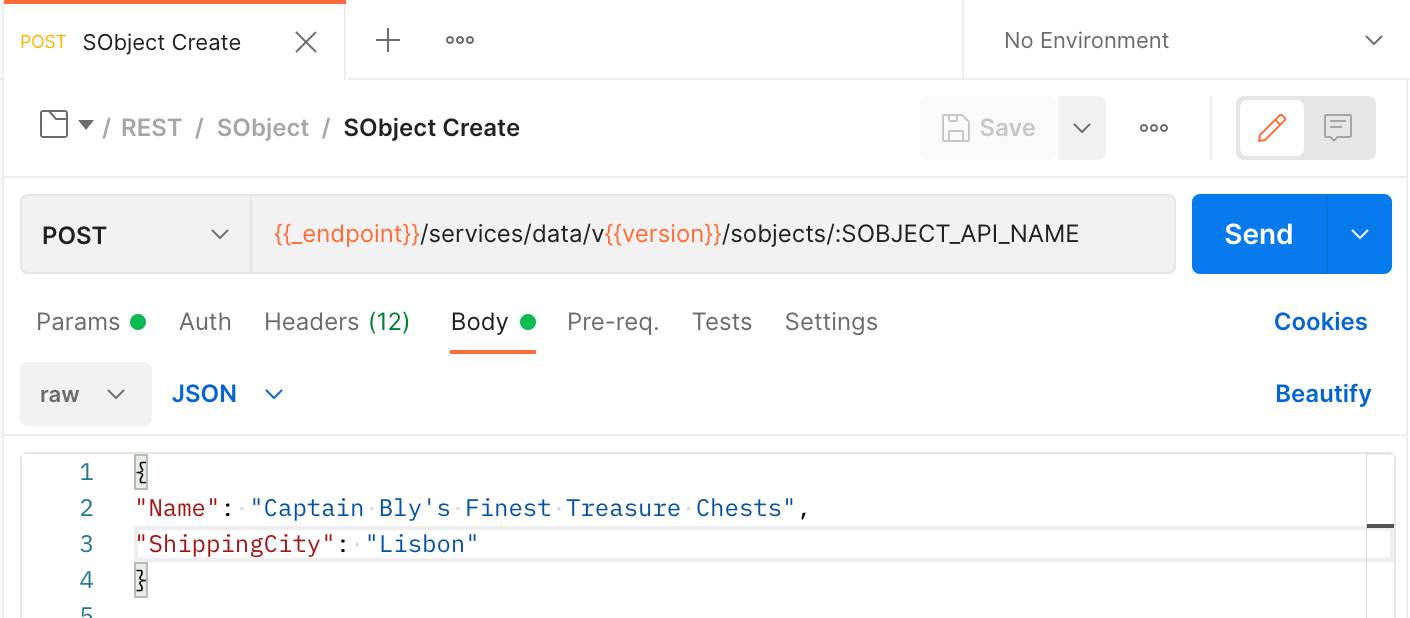Viewport: 1410px width, 618px height.
Task: Select the Body tab
Action: (493, 322)
